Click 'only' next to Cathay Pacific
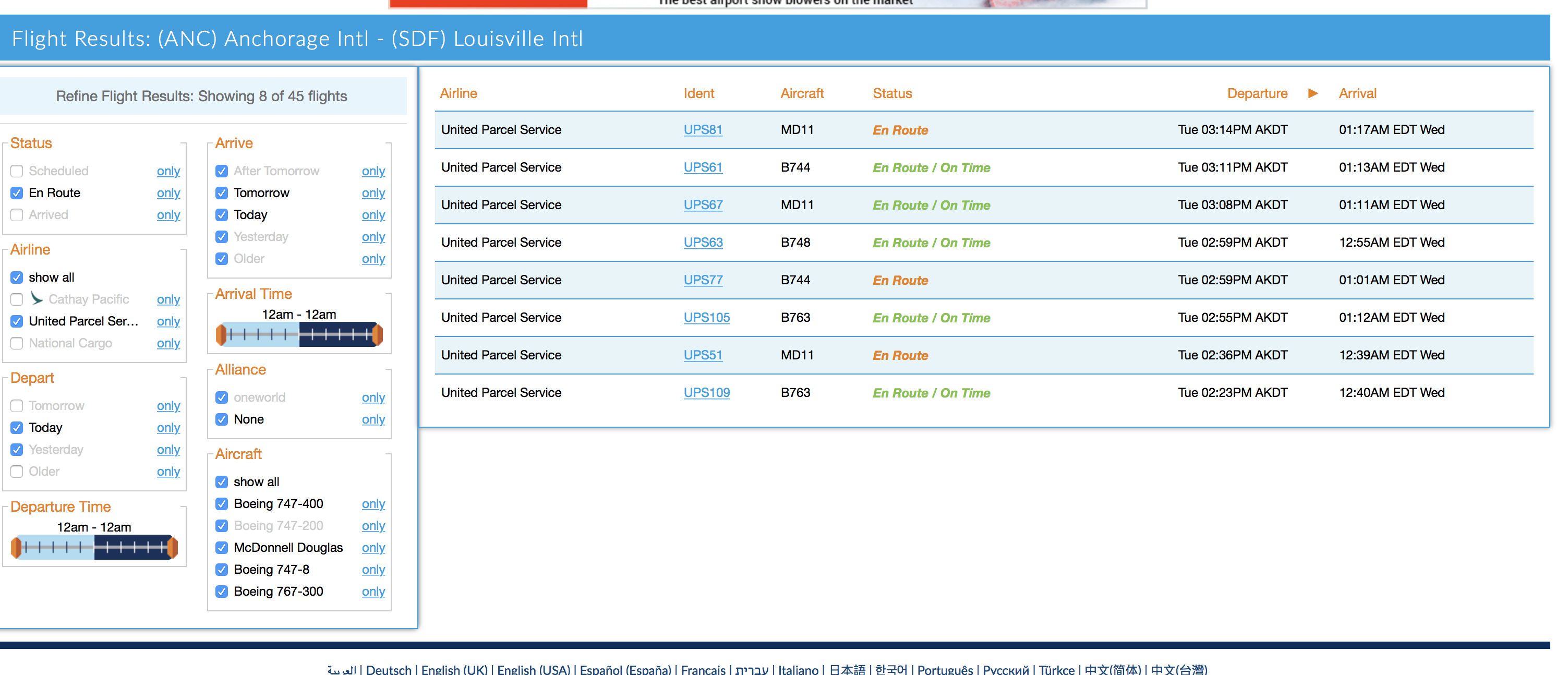Viewport: 1568px width, 675px height. coord(168,299)
